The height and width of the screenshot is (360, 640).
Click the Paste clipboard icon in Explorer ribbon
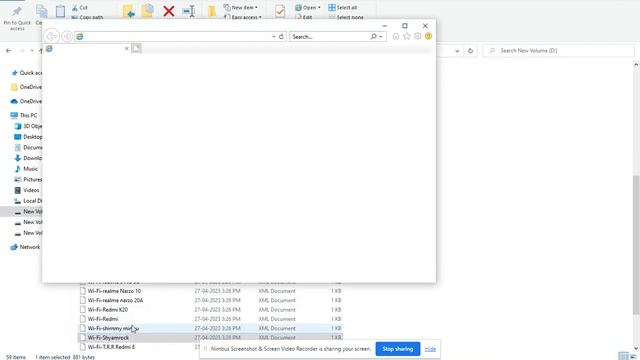(60, 11)
